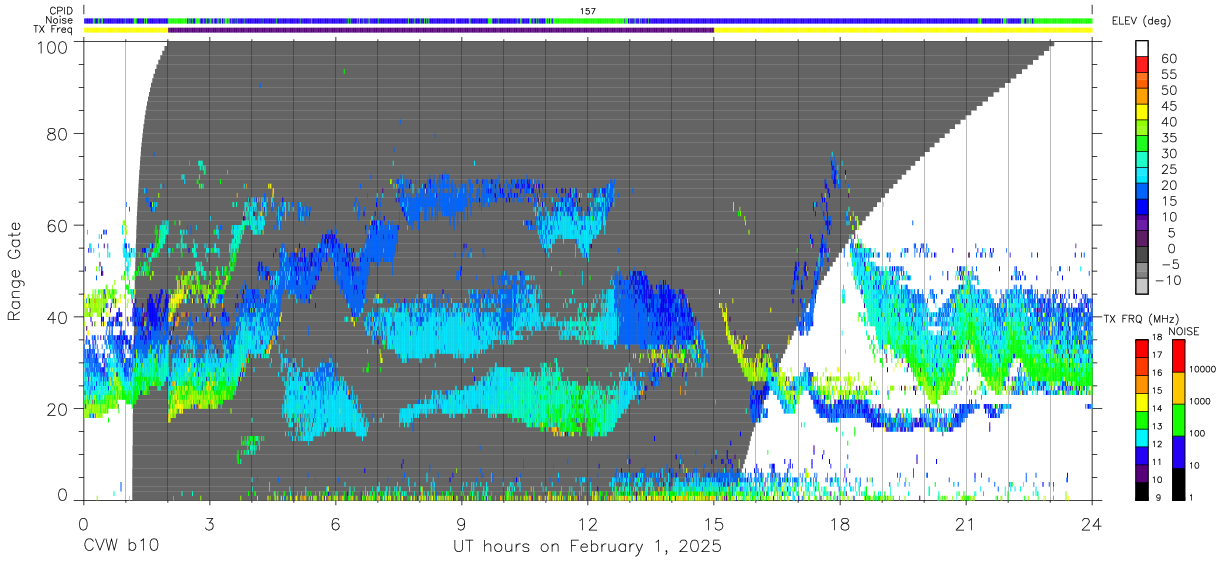1228x567 pixels.
Task: Click the '100' label on NOISE scale
Action: pyautogui.click(x=1196, y=433)
